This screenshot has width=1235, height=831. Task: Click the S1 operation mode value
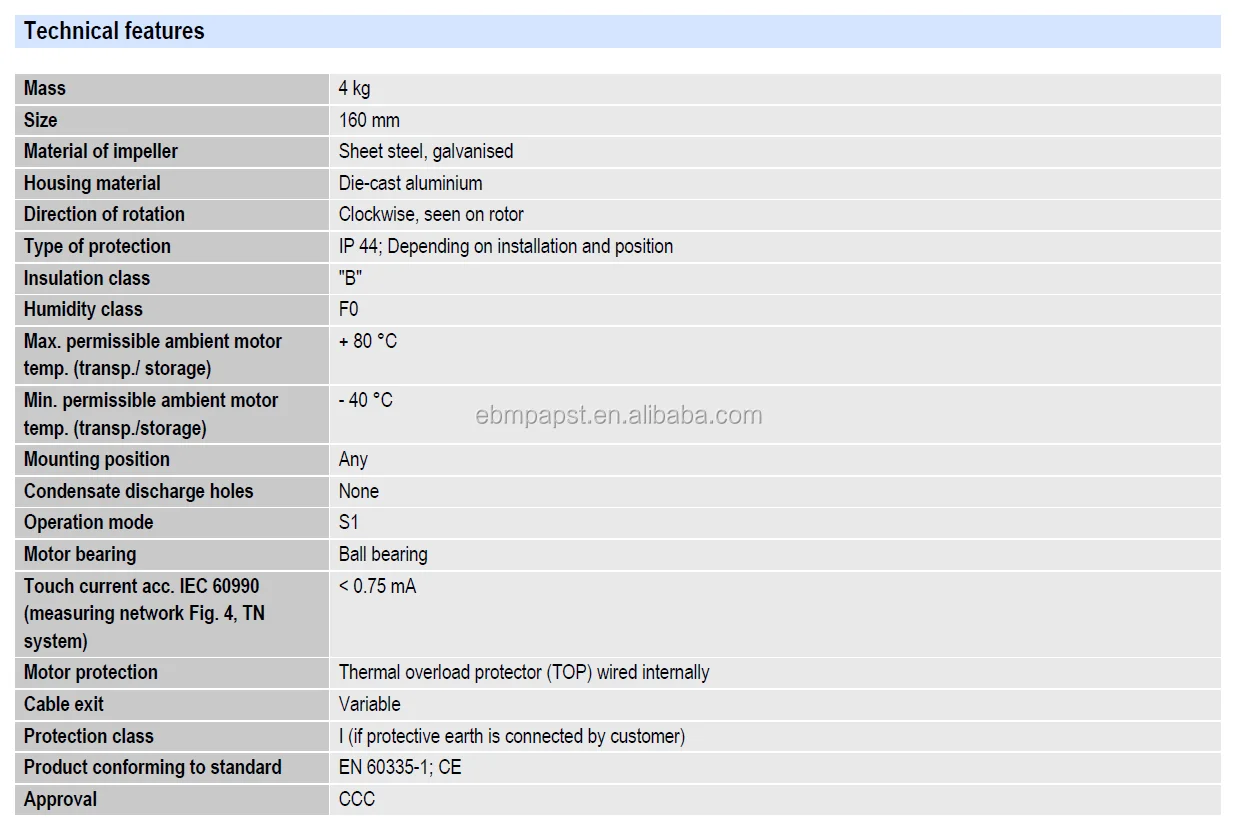[348, 522]
